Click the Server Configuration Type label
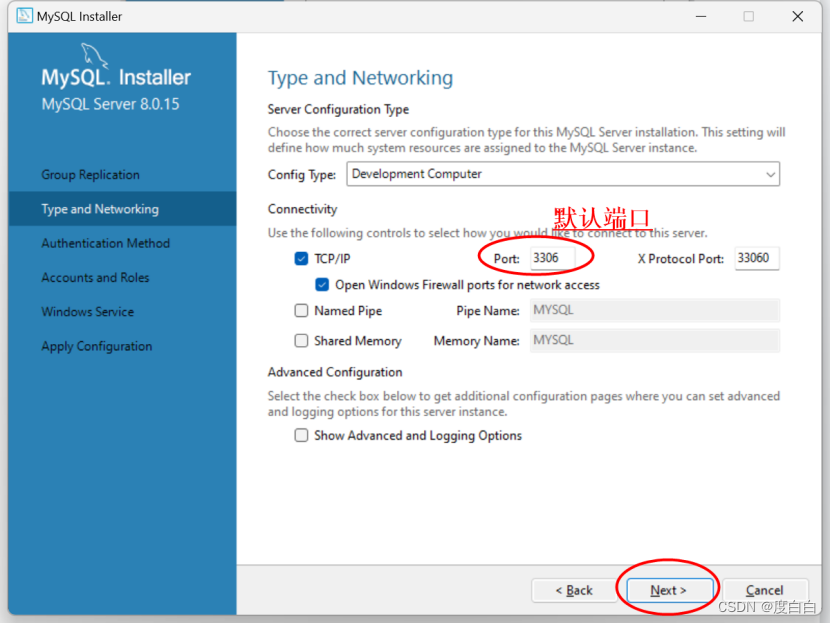Viewport: 831px width, 623px height. pos(338,110)
